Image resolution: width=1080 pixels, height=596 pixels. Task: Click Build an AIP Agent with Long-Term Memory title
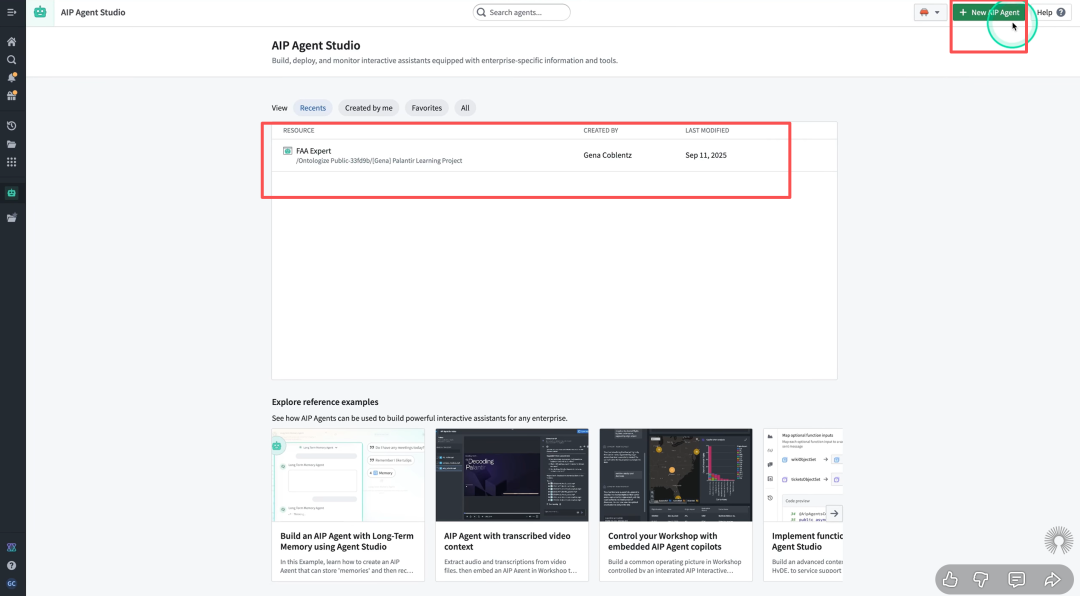pos(346,541)
